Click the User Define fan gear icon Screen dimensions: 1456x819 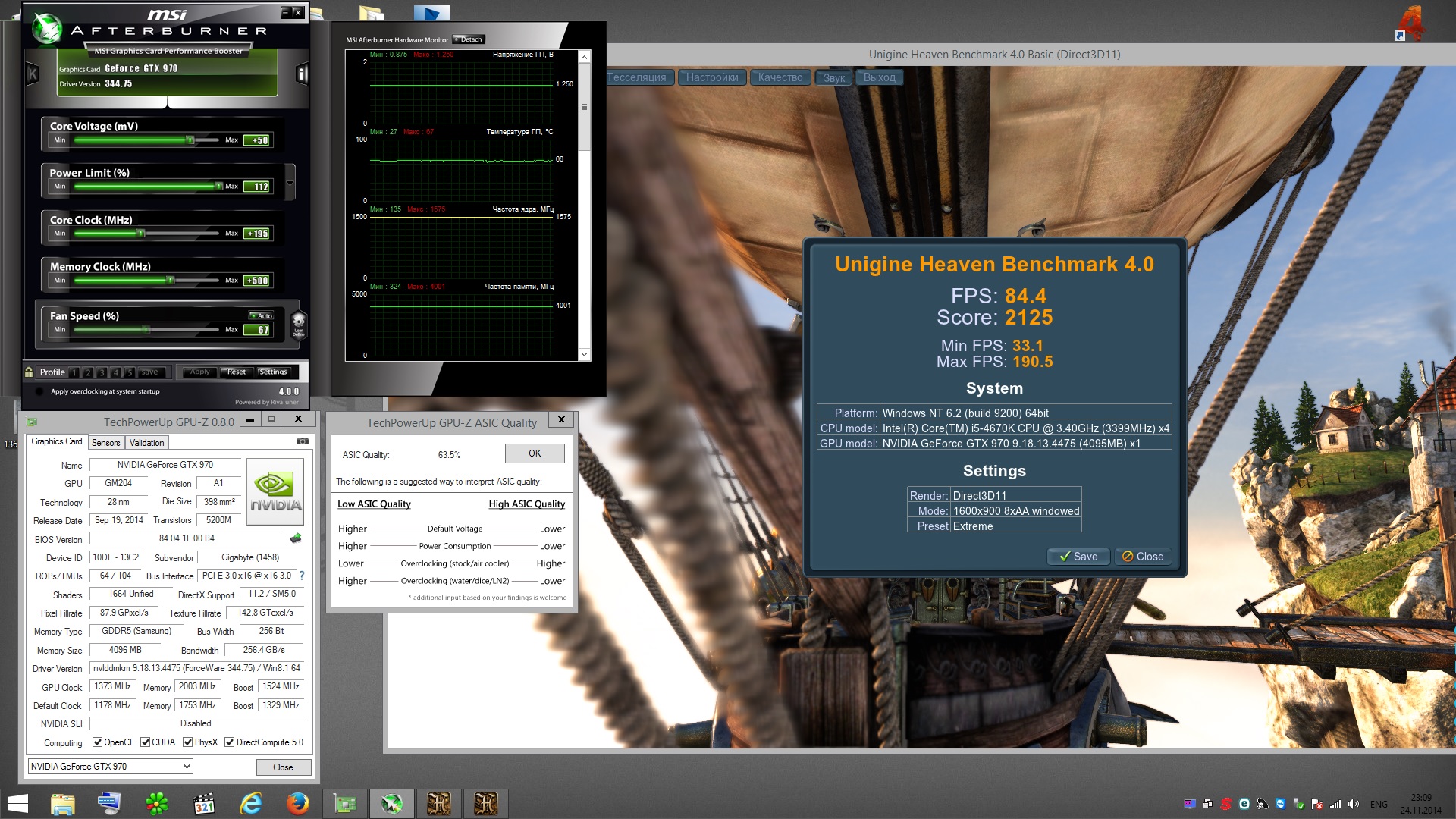click(298, 322)
